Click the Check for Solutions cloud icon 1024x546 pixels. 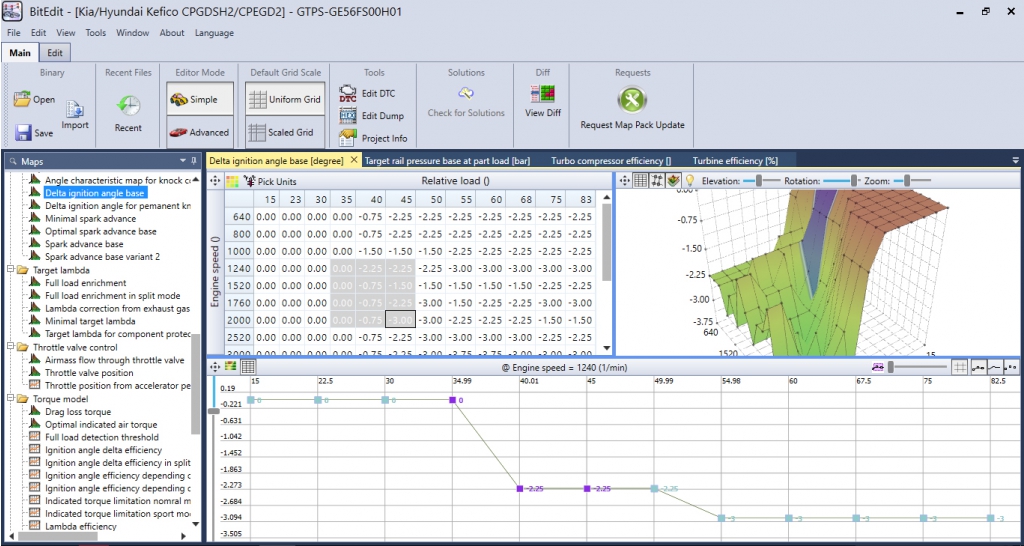tap(466, 93)
